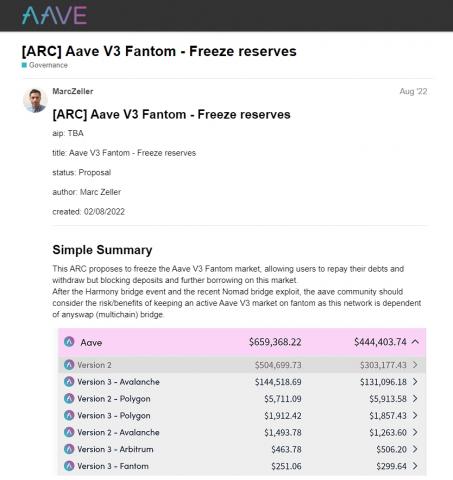Collapse the Aave section chevron
Viewport: 453px width, 480px height.
(x=415, y=342)
